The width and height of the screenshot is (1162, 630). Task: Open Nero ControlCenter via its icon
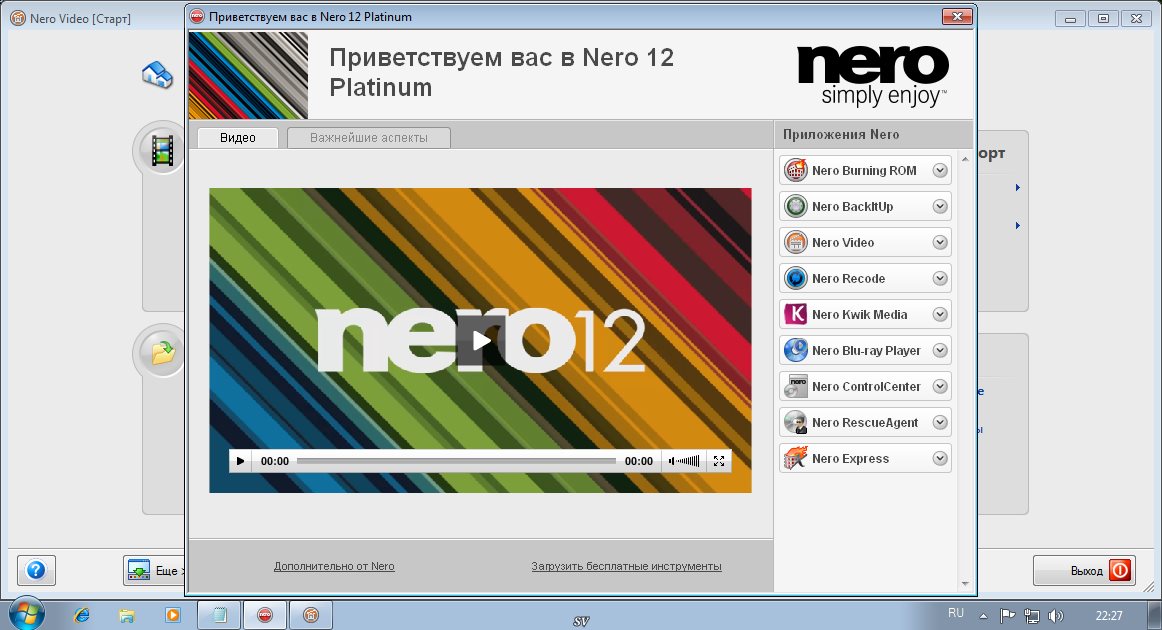pos(796,386)
